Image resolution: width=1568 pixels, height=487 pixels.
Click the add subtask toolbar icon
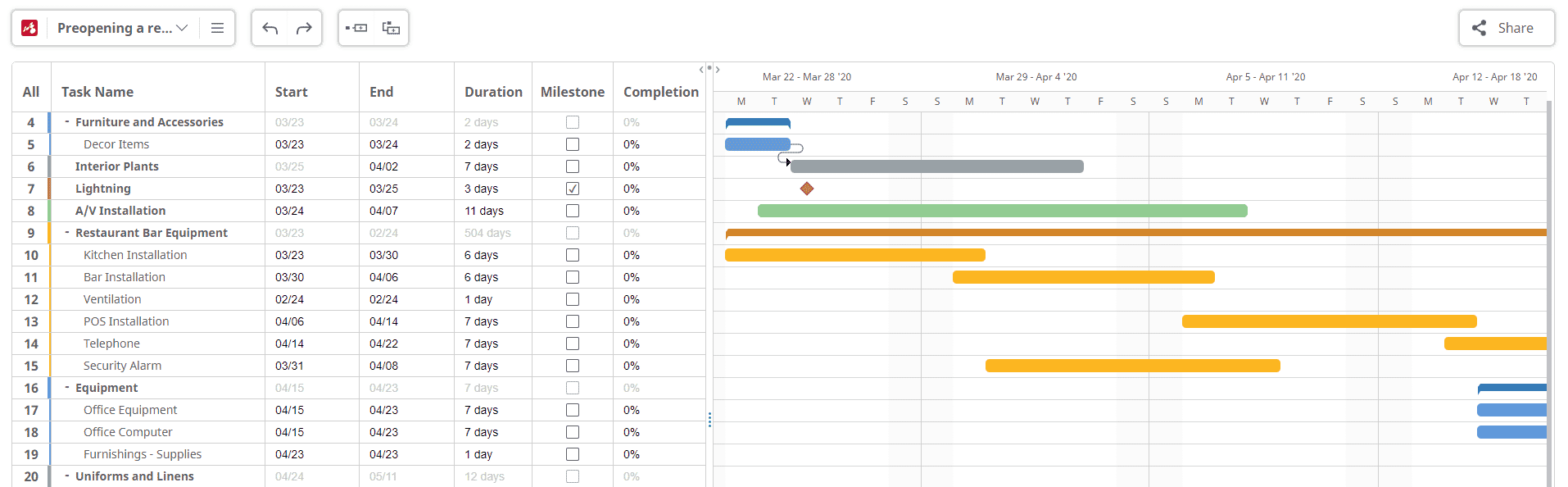coord(391,27)
